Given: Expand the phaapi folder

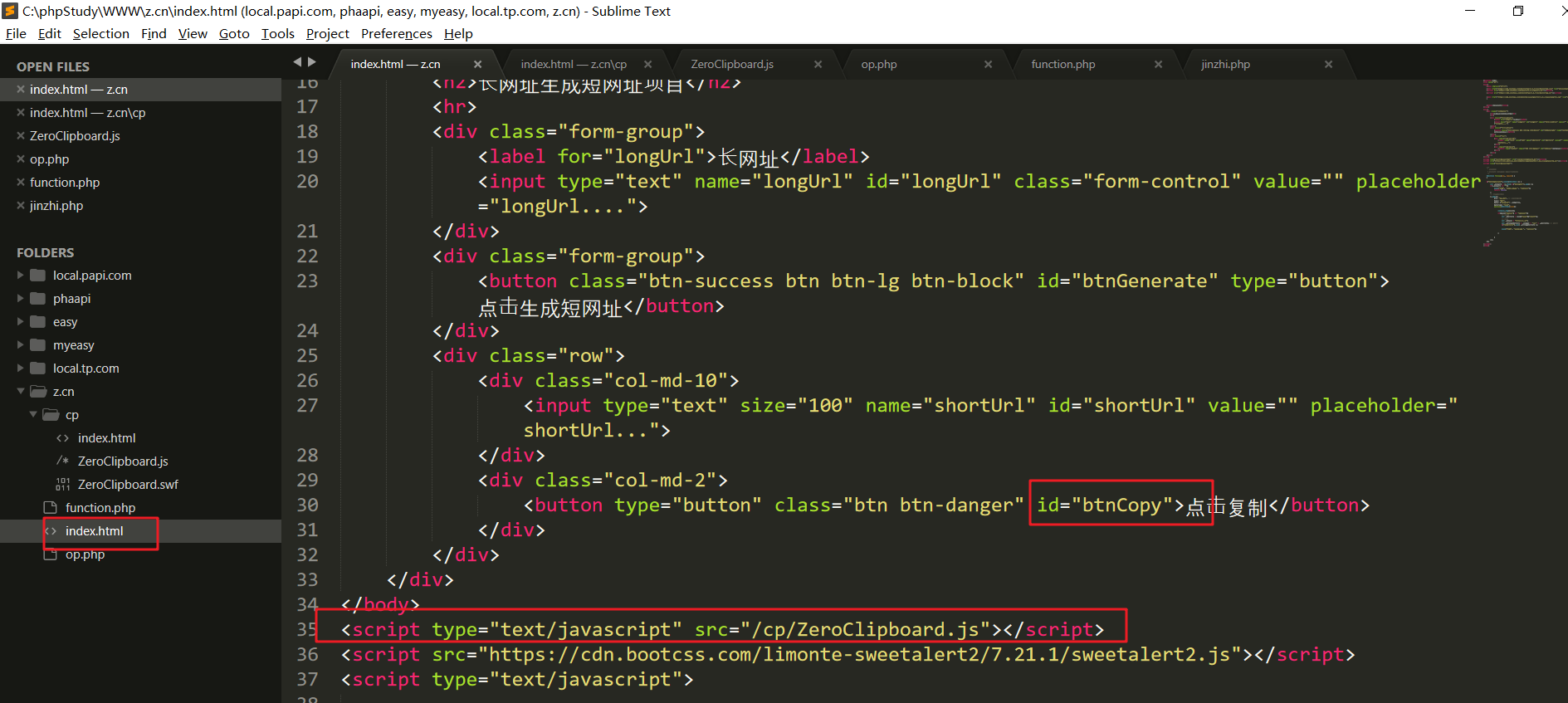Looking at the screenshot, I should pyautogui.click(x=21, y=298).
